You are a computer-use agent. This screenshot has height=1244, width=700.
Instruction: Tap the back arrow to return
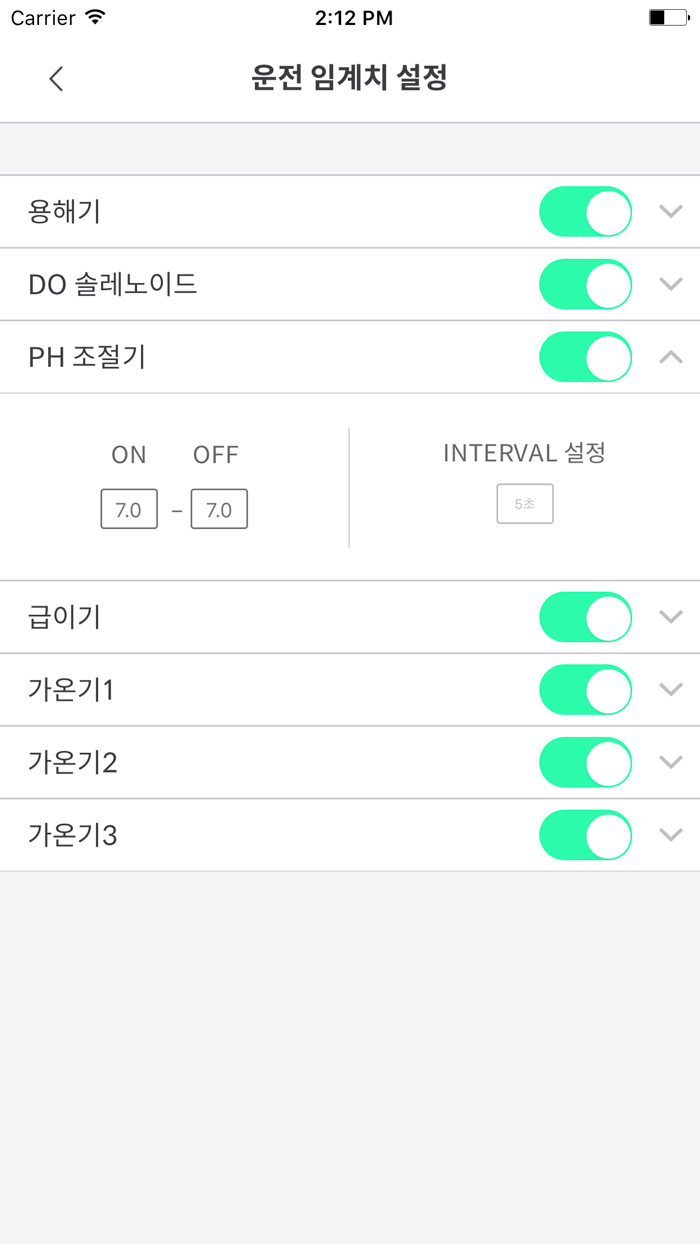coord(56,78)
